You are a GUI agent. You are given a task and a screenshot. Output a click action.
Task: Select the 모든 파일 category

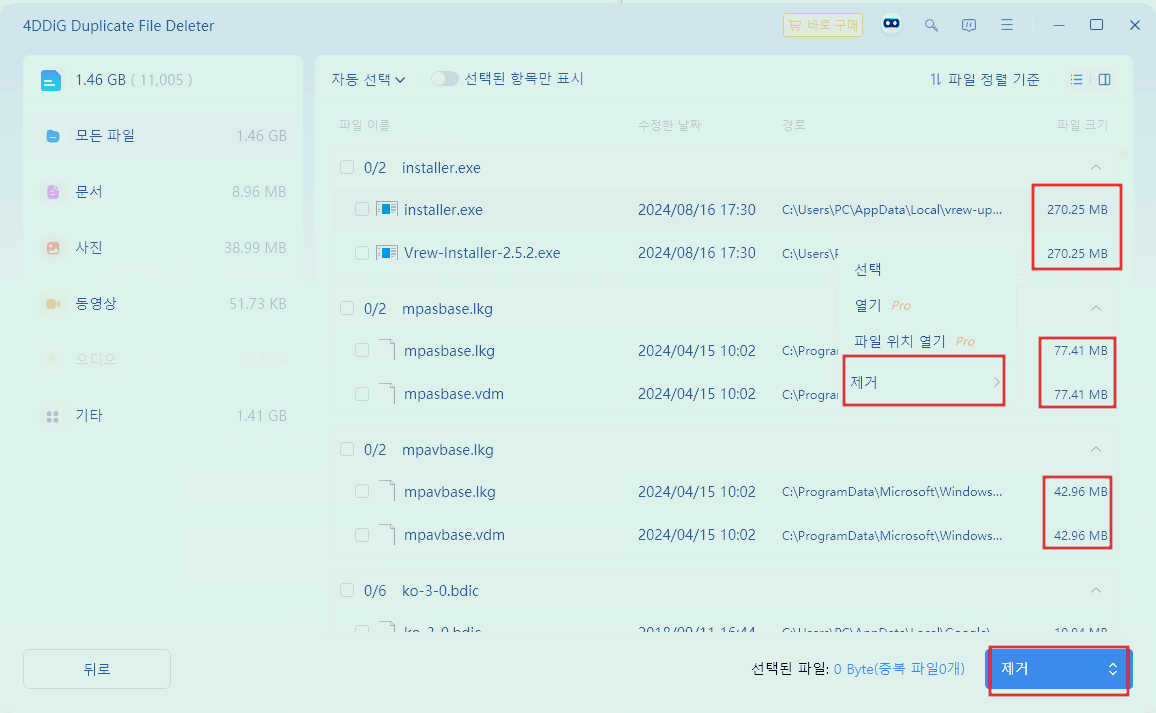pos(163,136)
